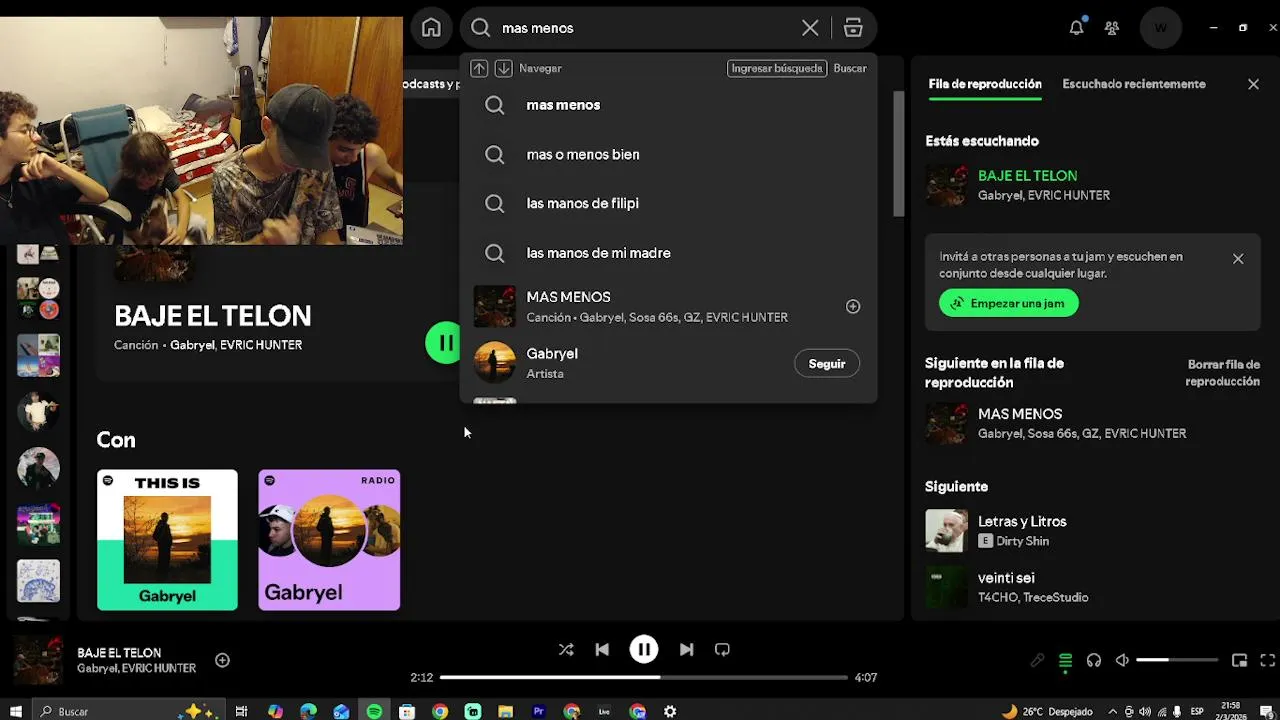Enter full screen mode
The width and height of the screenshot is (1280, 720).
click(1267, 660)
